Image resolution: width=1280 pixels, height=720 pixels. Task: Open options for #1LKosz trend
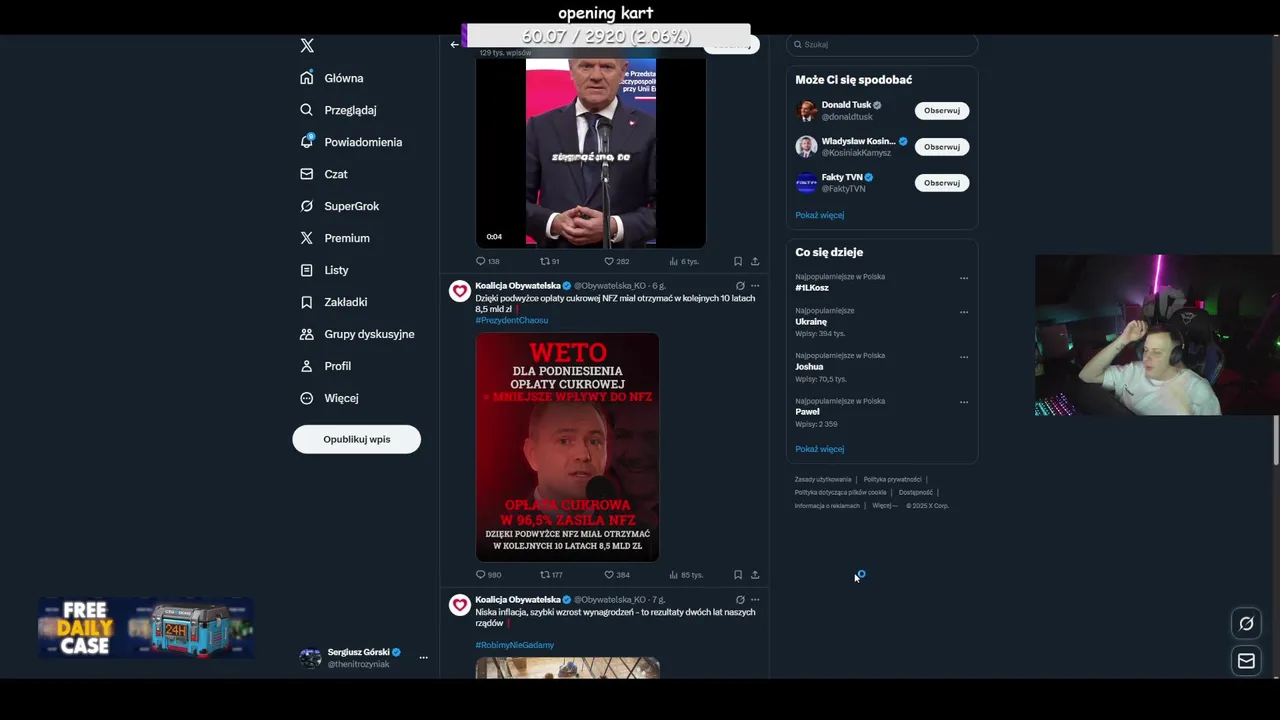click(x=964, y=278)
